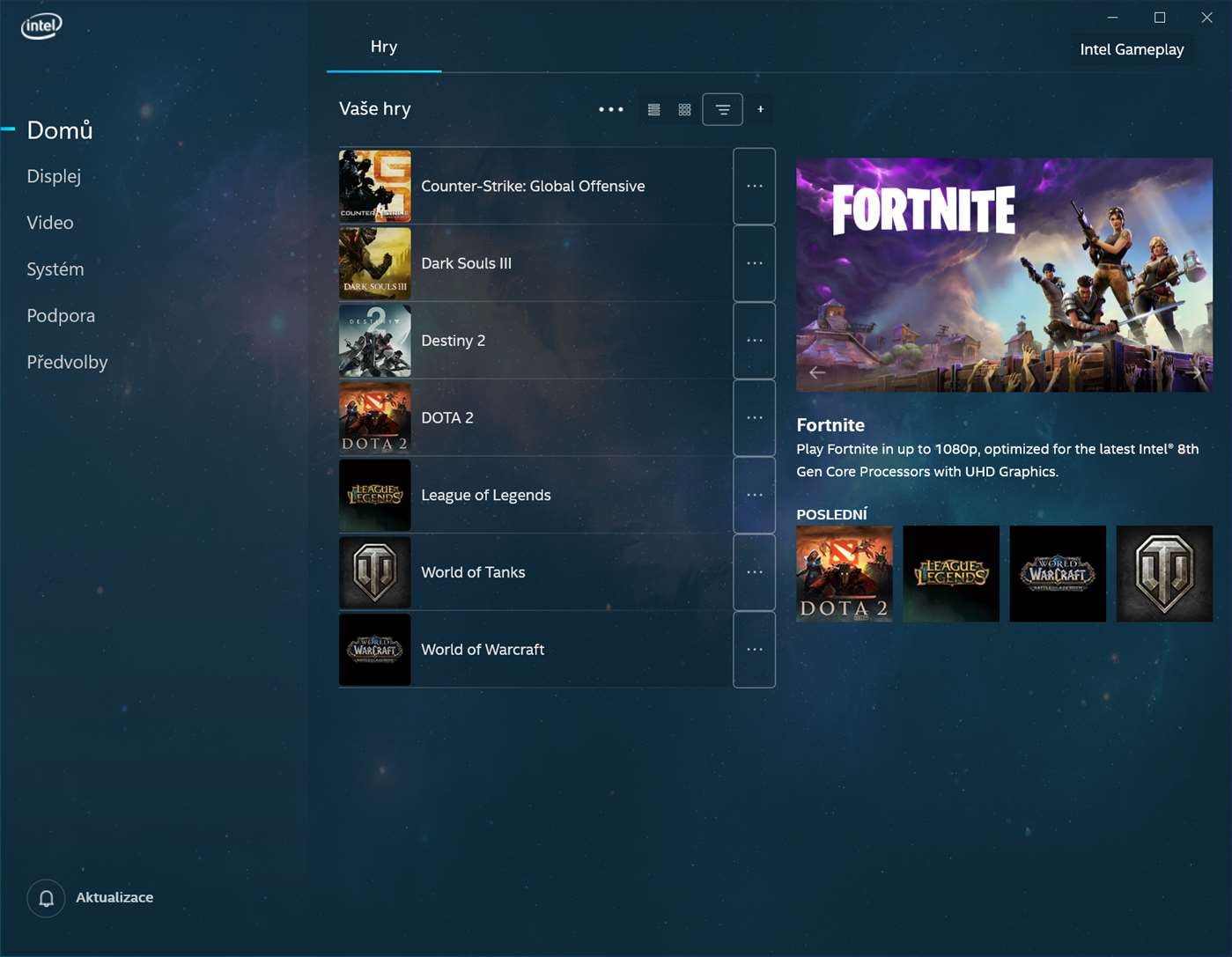Go to the previous banner with the left arrow
This screenshot has width=1232, height=957.
pyautogui.click(x=815, y=372)
